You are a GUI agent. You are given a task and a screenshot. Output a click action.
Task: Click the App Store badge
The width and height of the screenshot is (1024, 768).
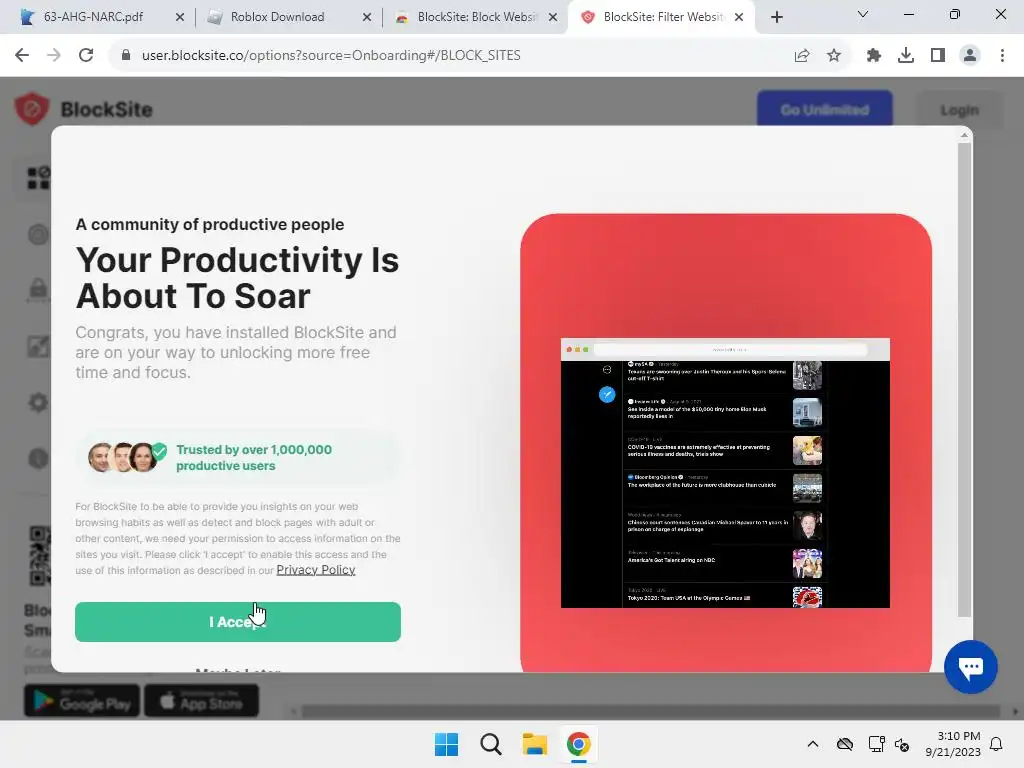pyautogui.click(x=201, y=701)
